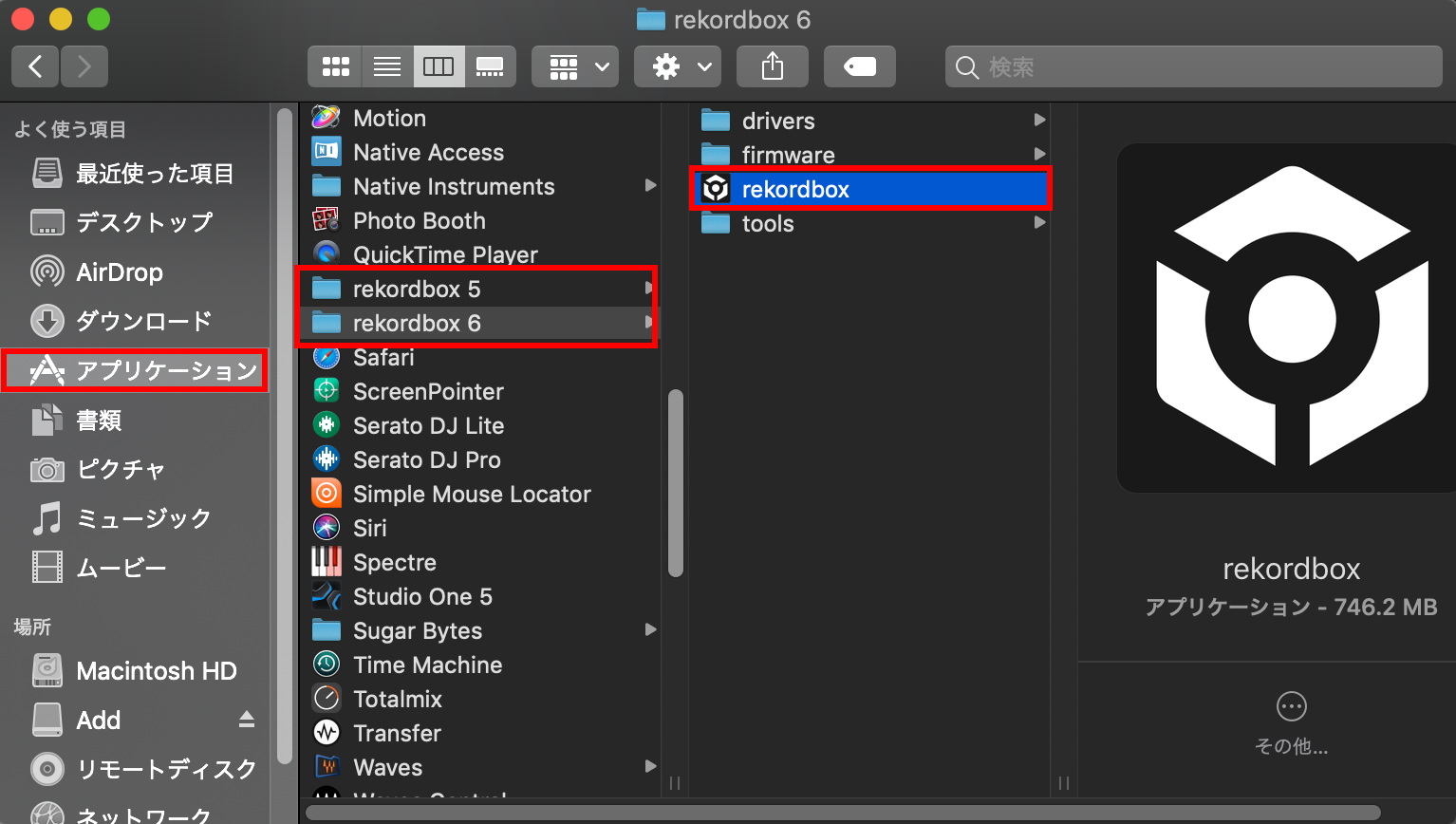Open the gear action menu dropdown

click(678, 66)
